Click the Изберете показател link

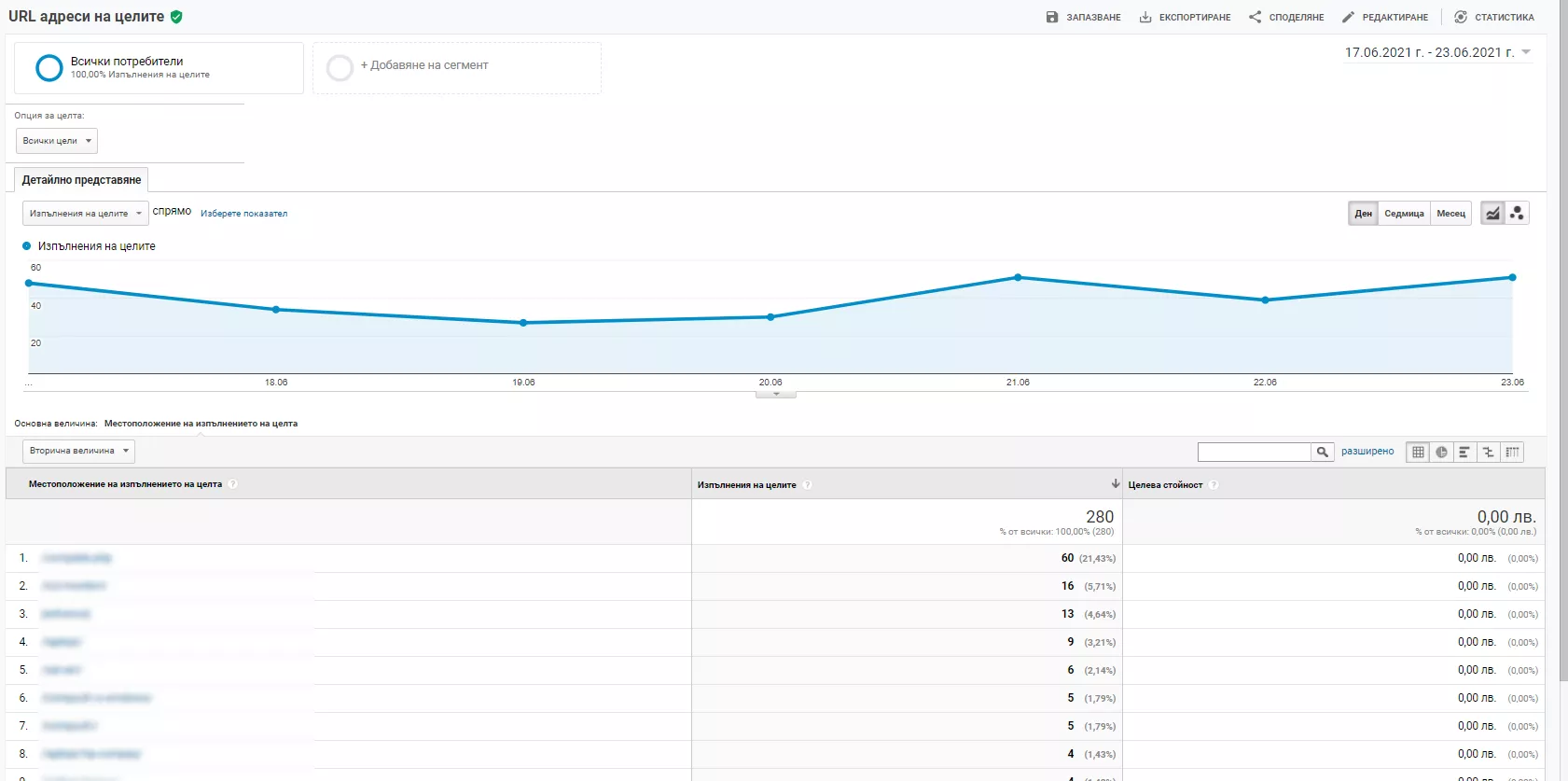(x=243, y=214)
